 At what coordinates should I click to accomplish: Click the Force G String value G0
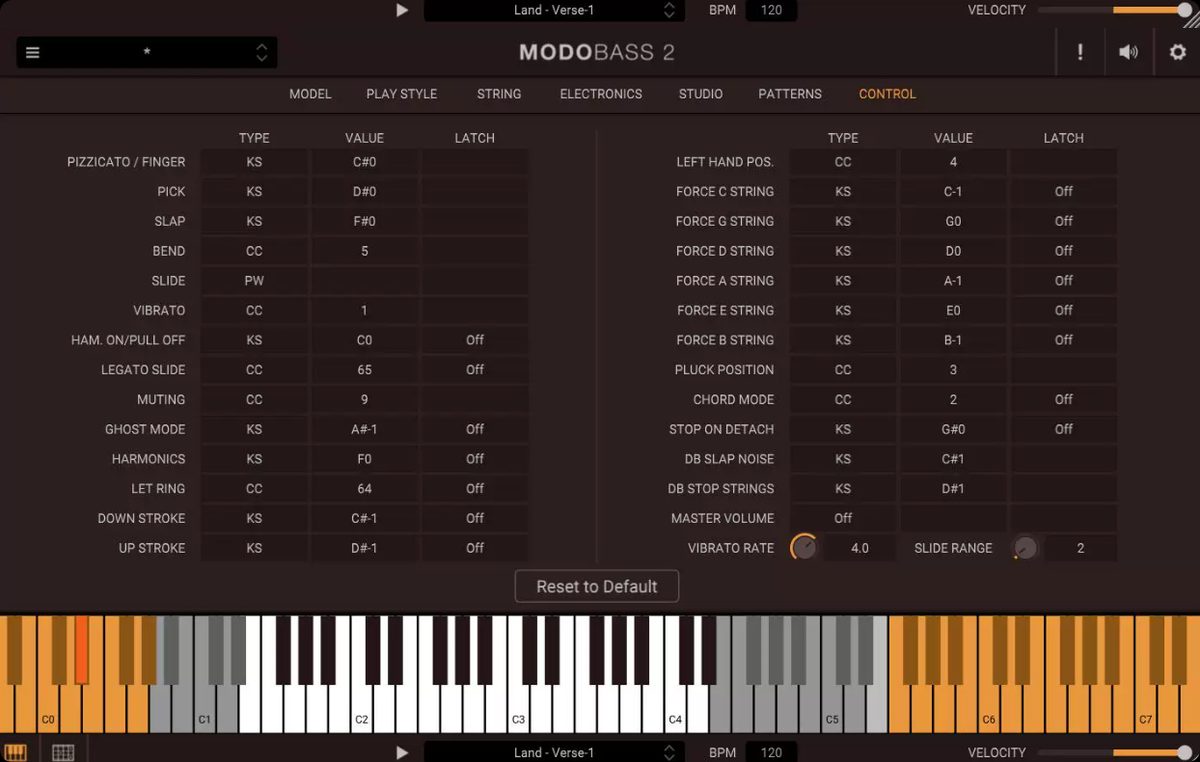(953, 221)
